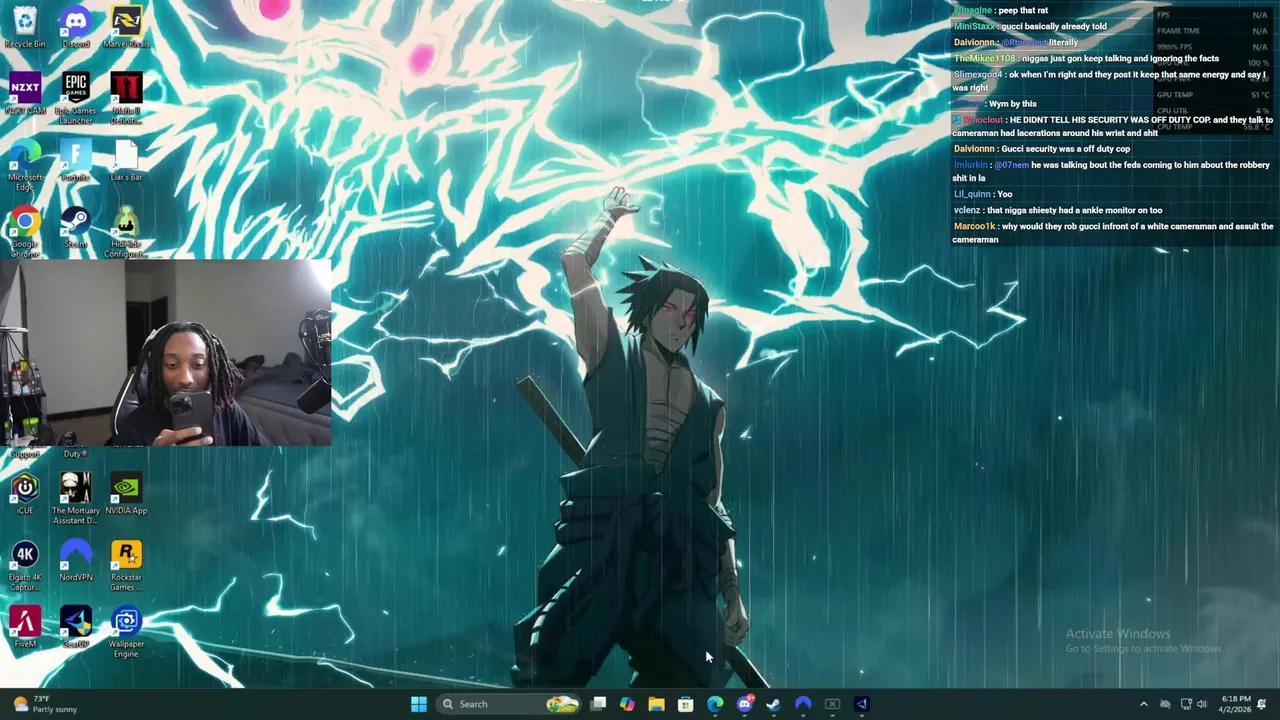The height and width of the screenshot is (720, 1280).
Task: Switch to NordVPN on the taskbar
Action: coord(803,704)
